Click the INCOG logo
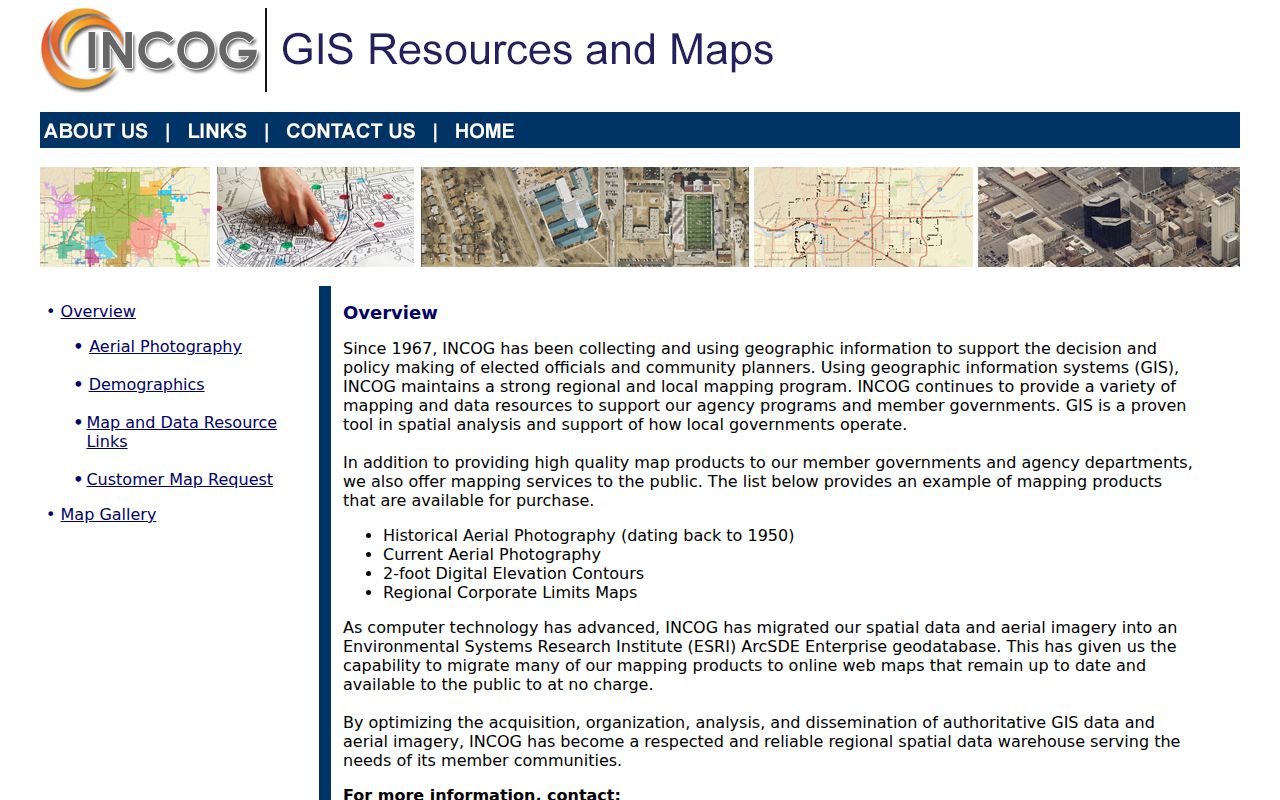This screenshot has height=800, width=1280. pyautogui.click(x=150, y=50)
